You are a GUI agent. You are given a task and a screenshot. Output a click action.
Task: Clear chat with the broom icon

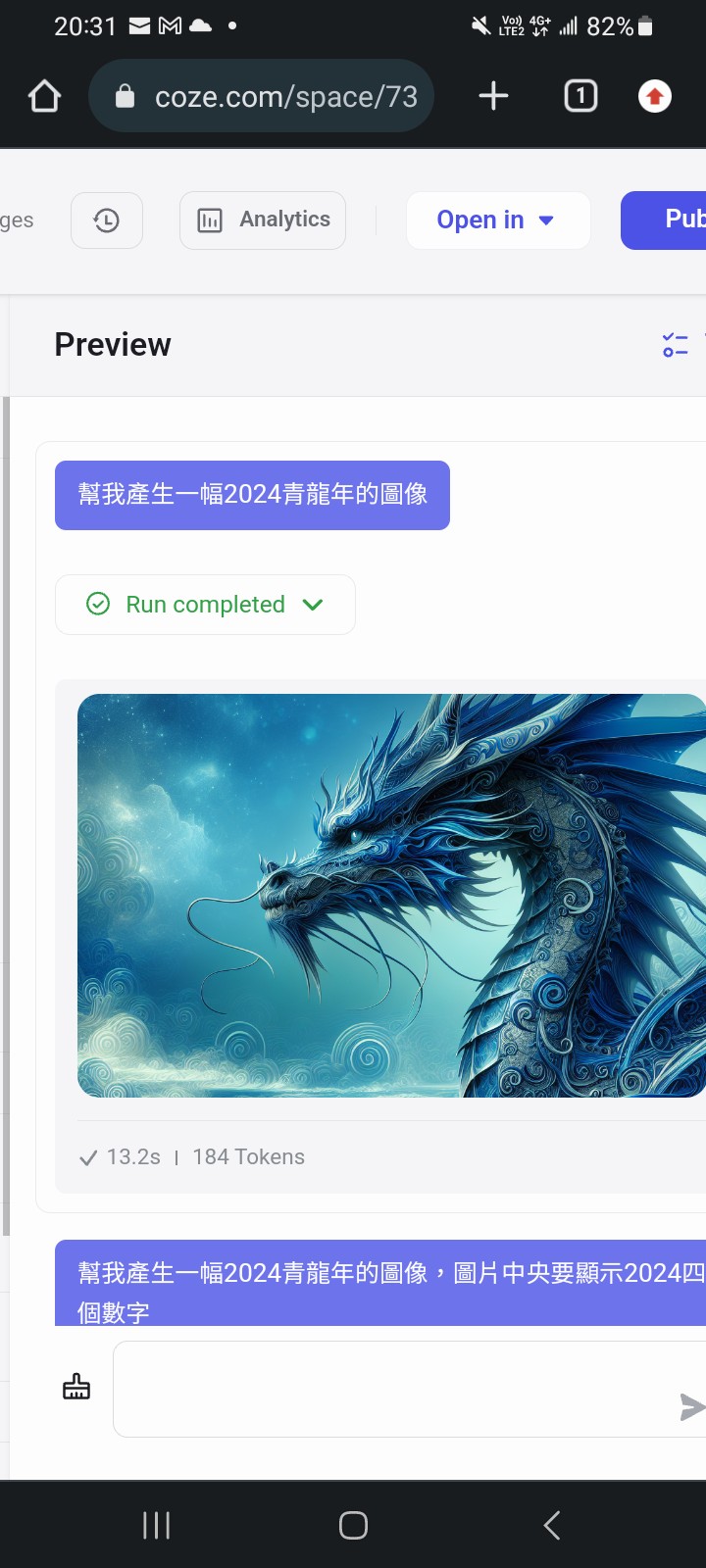tap(76, 1388)
